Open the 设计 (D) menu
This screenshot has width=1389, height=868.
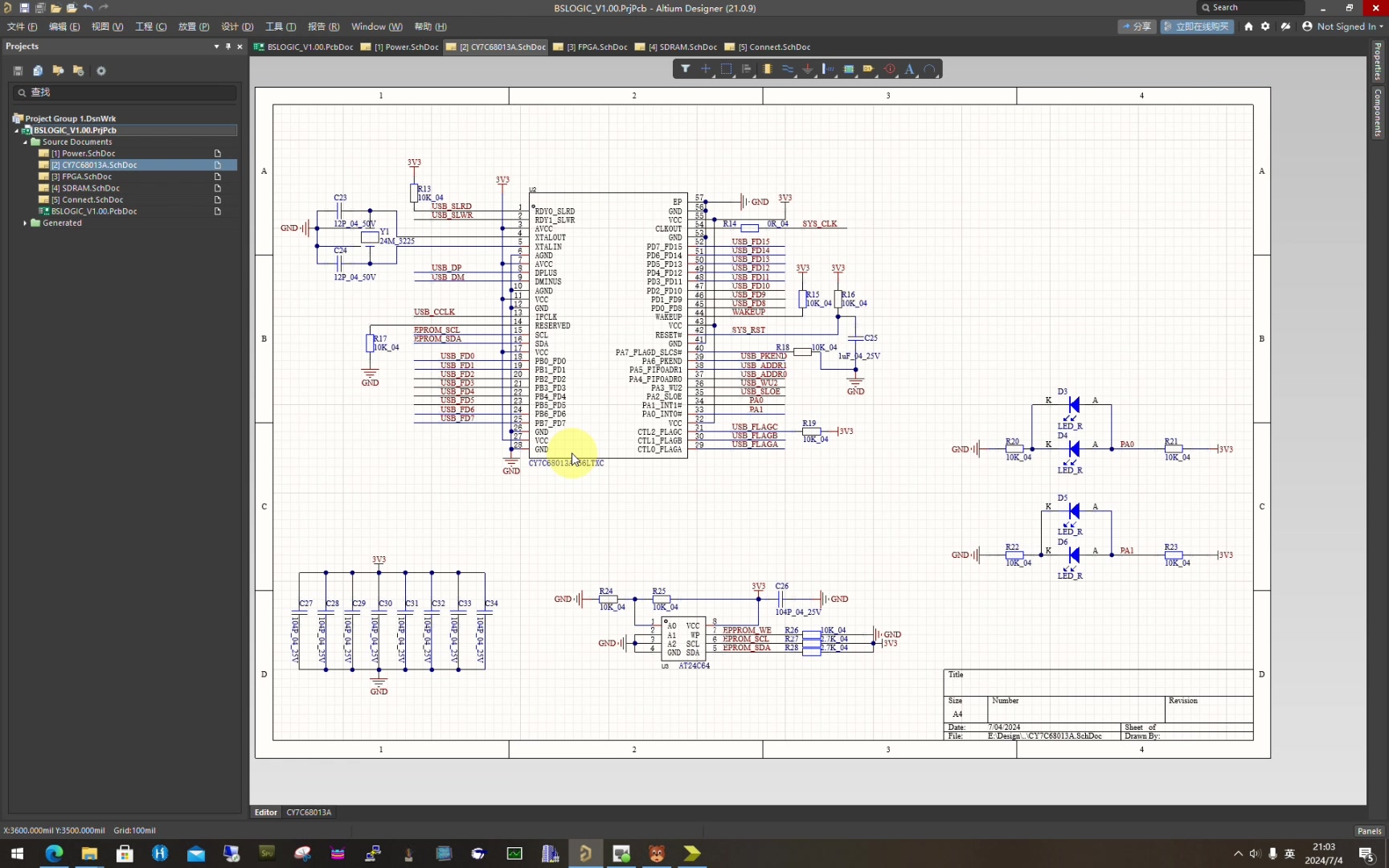click(237, 27)
